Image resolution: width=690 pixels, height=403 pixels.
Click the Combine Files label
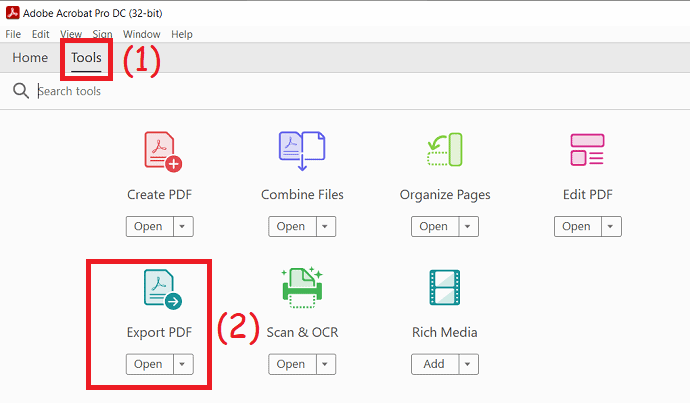tap(302, 194)
